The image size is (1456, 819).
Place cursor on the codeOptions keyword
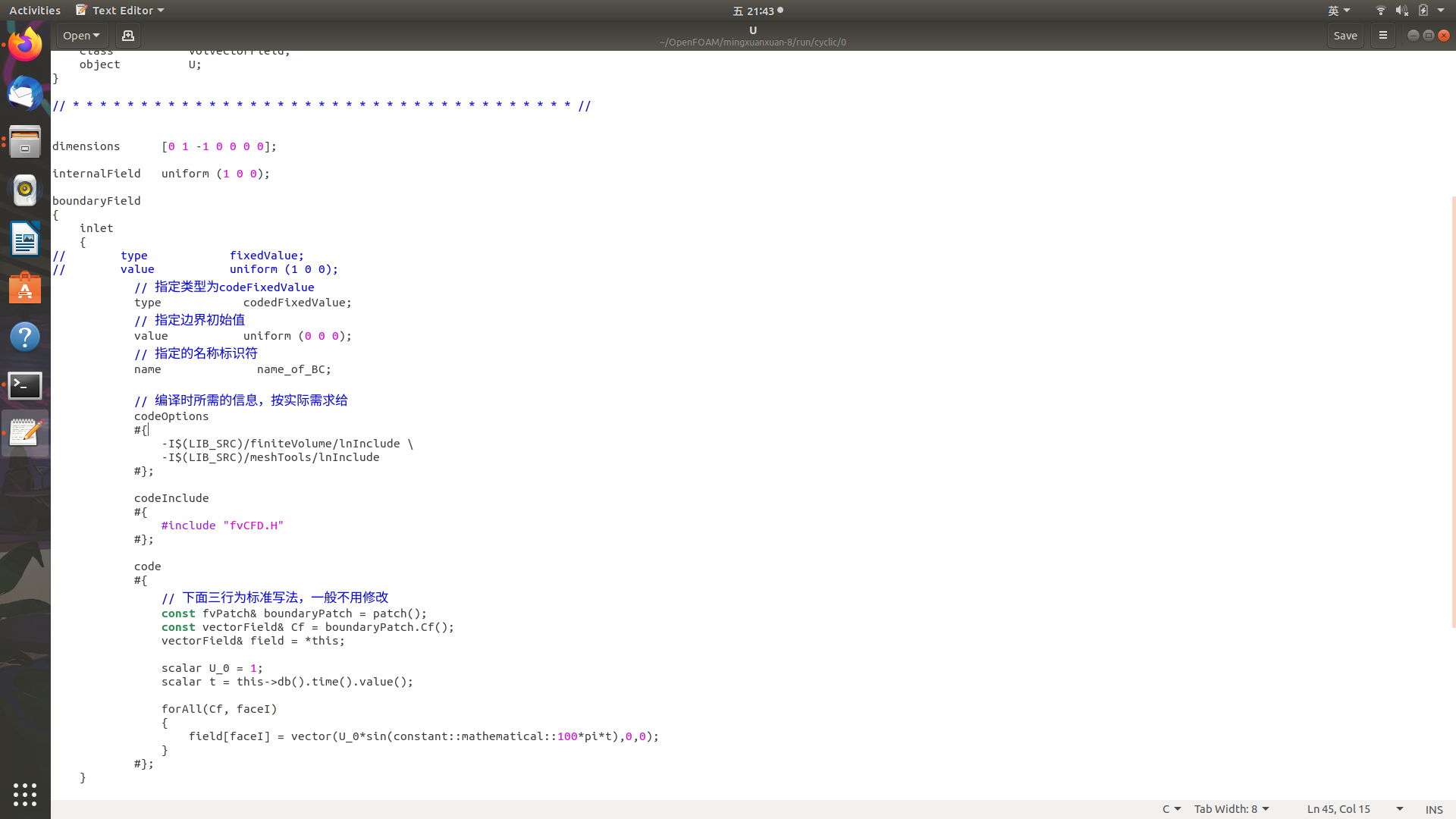click(171, 416)
